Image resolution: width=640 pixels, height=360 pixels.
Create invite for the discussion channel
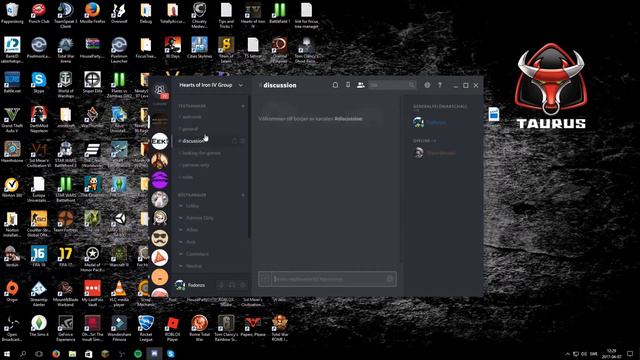pos(234,141)
